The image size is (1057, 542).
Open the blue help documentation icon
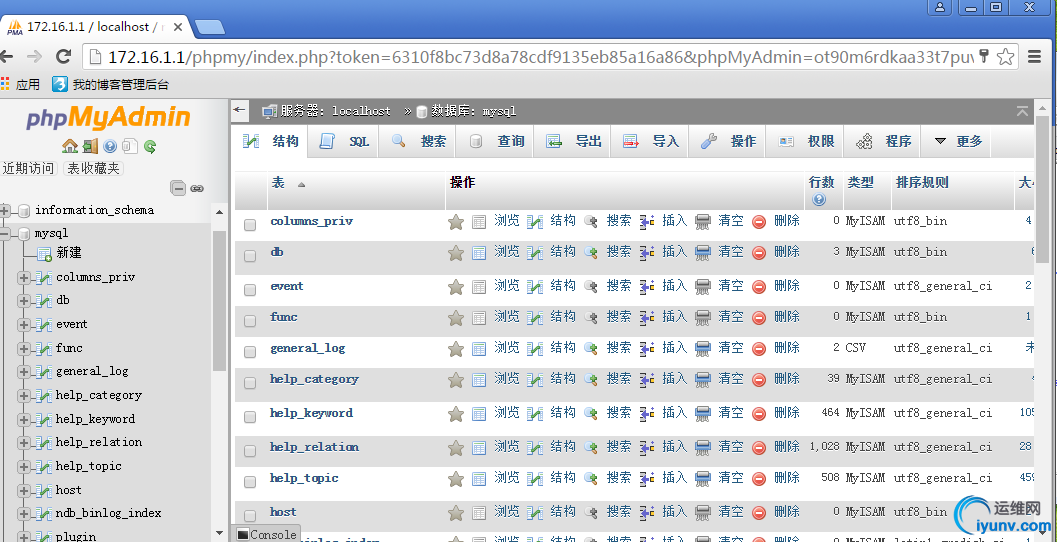pyautogui.click(x=110, y=146)
